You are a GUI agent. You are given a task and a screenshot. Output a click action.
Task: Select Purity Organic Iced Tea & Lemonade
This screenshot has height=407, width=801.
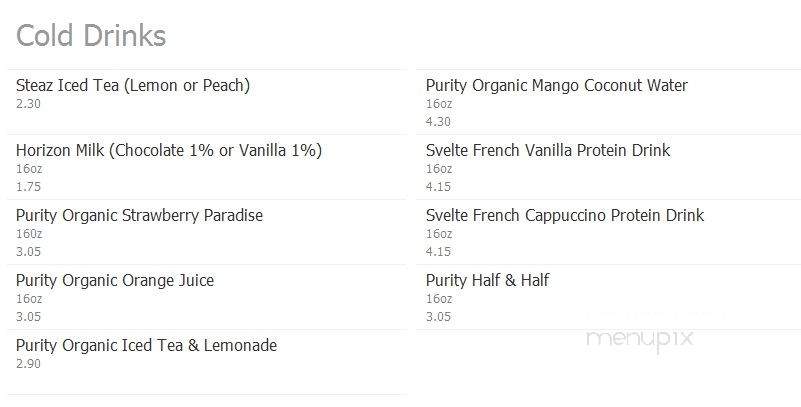tap(146, 345)
